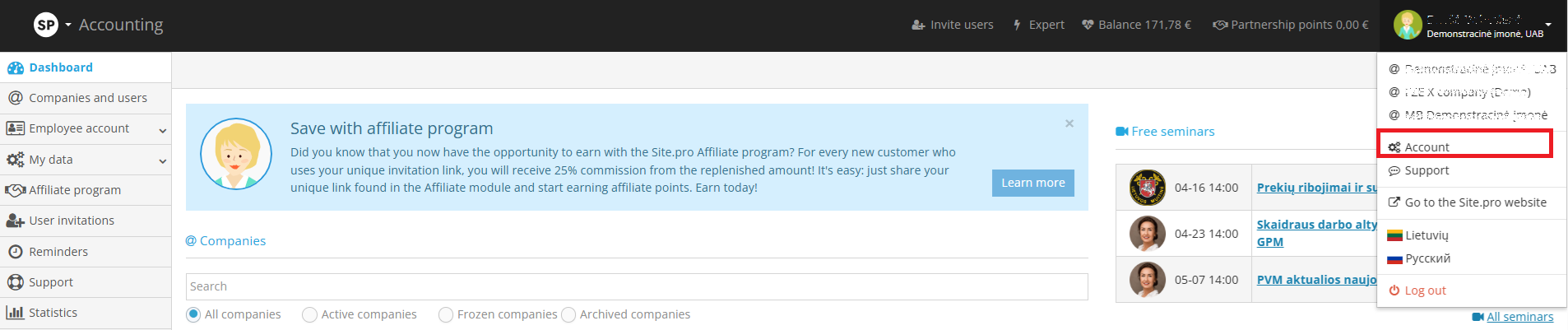Click the User invitations icon
1568x330 pixels.
coord(15,221)
